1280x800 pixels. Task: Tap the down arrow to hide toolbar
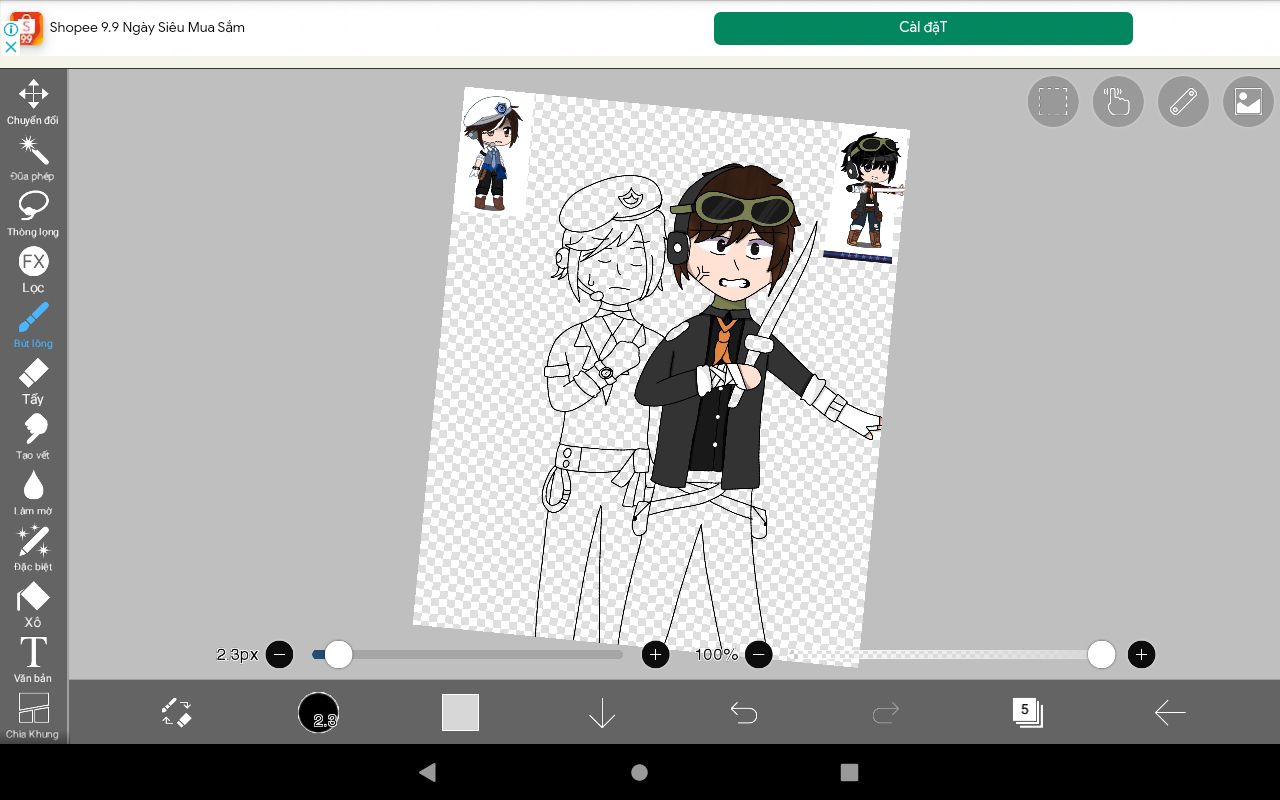click(602, 713)
